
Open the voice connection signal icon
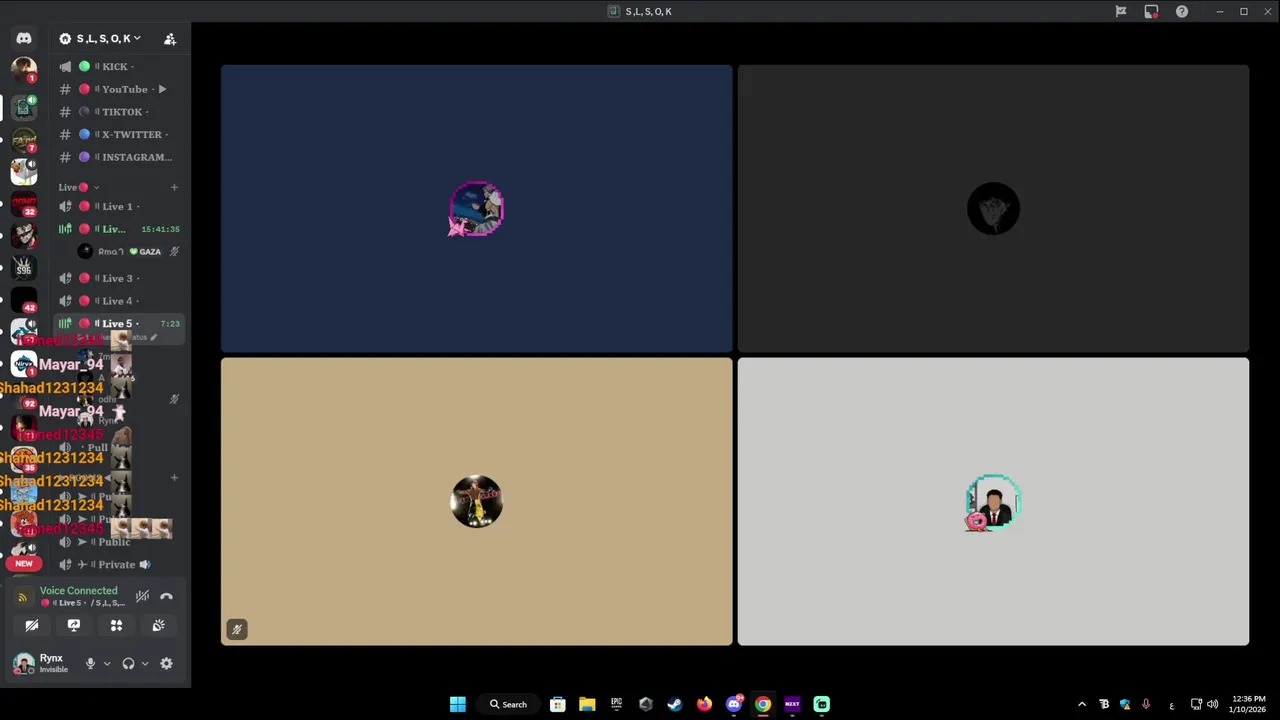(22, 597)
